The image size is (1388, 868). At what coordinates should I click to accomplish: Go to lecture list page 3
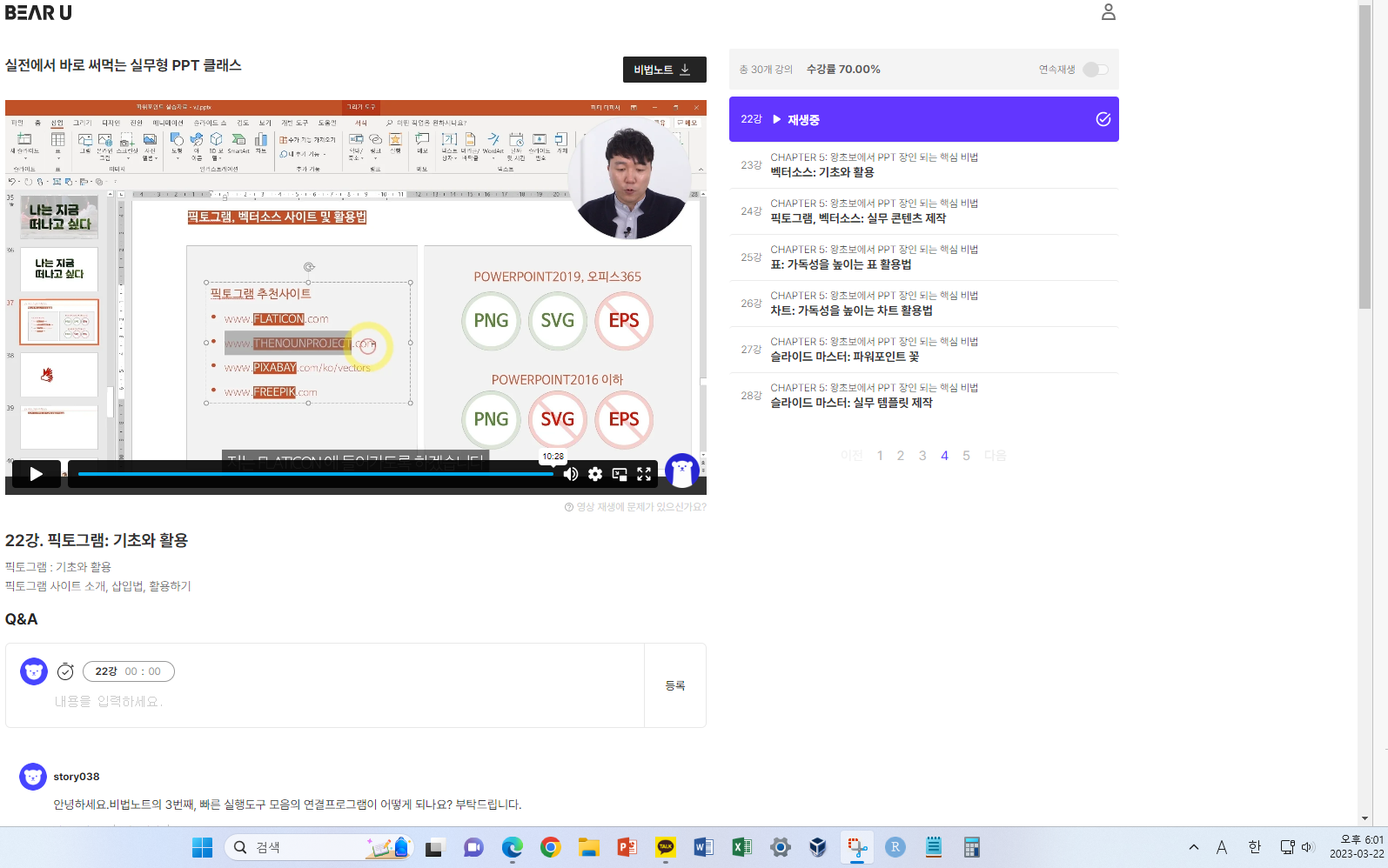922,456
